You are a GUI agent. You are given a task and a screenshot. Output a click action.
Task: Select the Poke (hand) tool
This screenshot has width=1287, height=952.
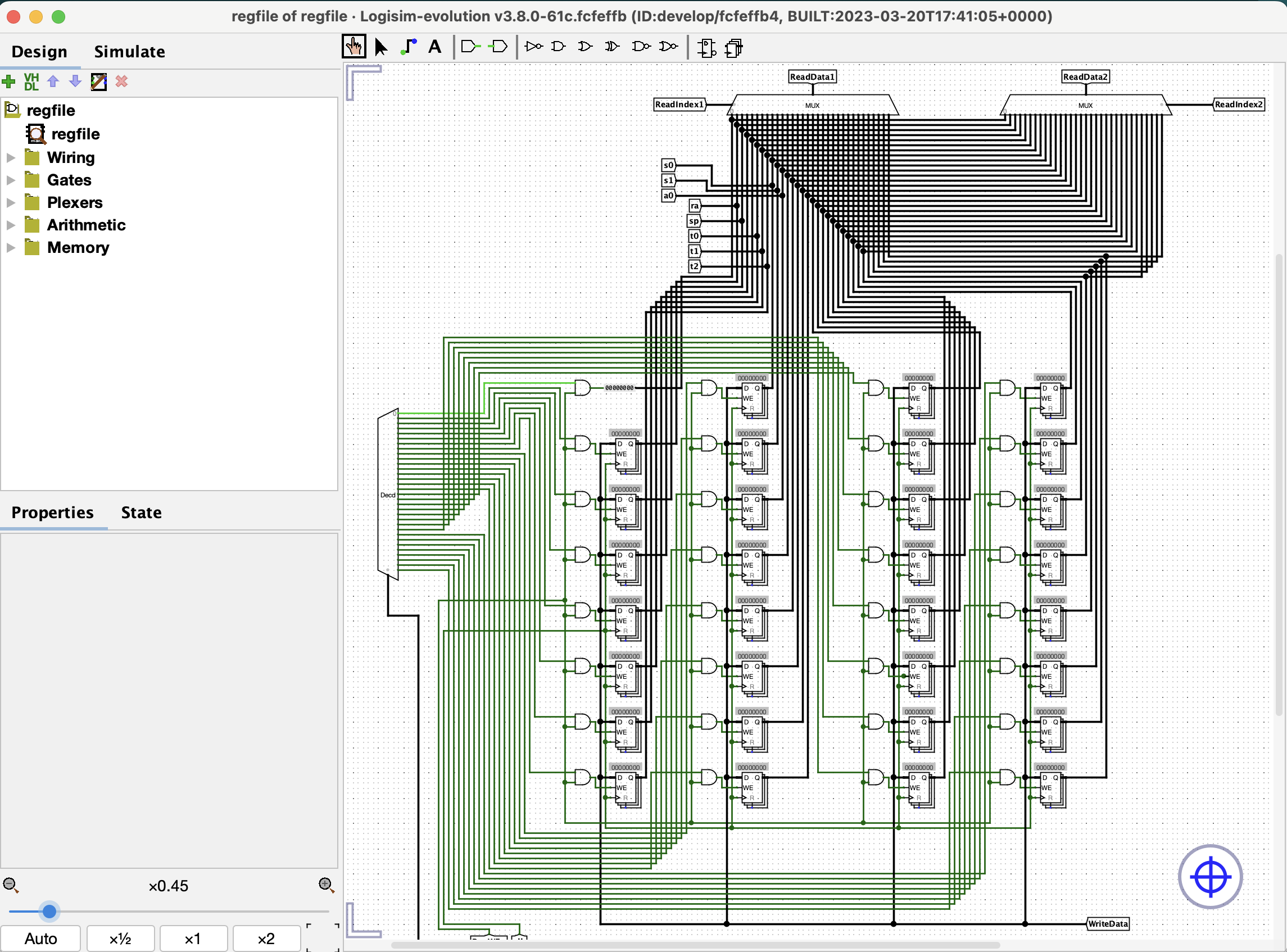click(354, 46)
